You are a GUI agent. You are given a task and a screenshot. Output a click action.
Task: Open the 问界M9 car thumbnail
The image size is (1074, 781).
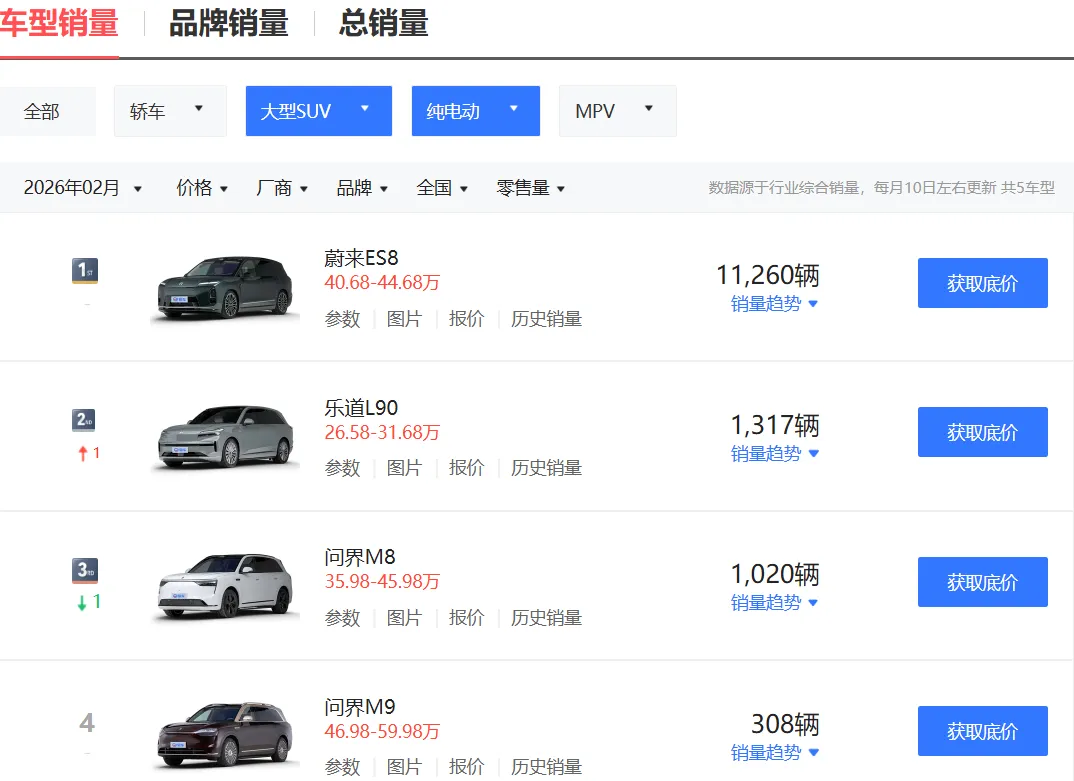pyautogui.click(x=225, y=735)
